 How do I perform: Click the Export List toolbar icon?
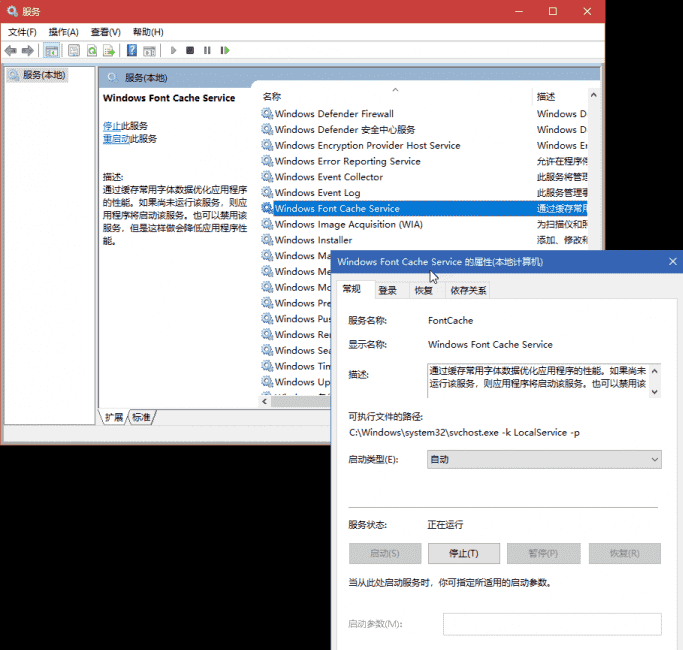point(109,51)
